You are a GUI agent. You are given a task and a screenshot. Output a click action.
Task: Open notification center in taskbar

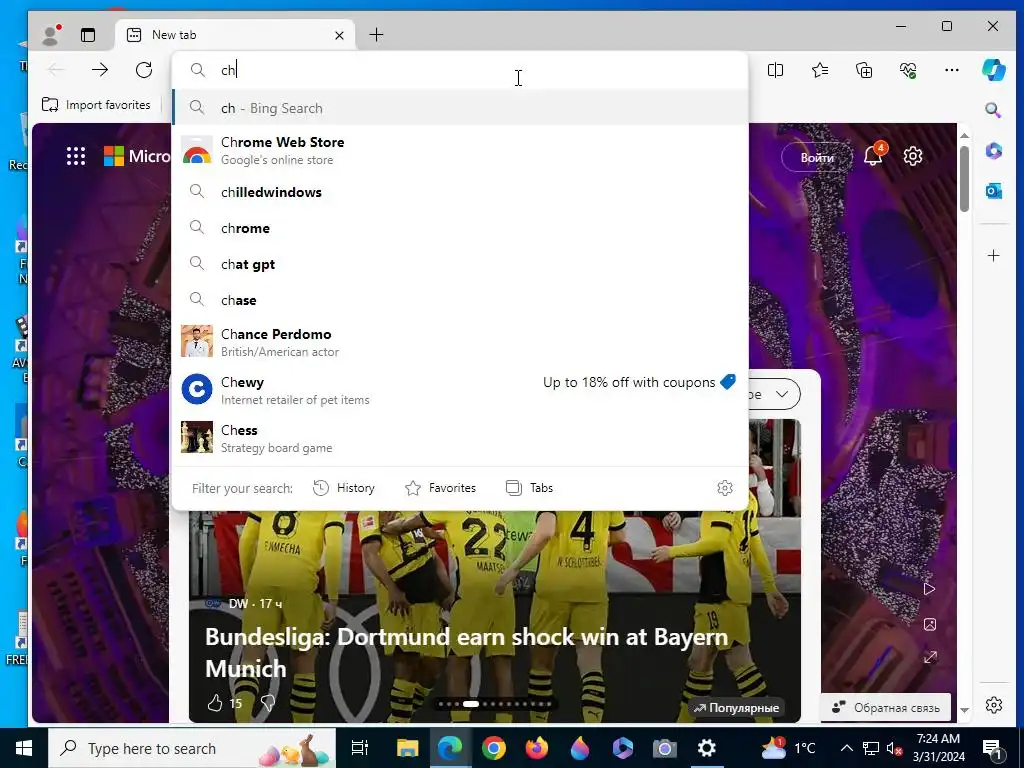pyautogui.click(x=992, y=748)
